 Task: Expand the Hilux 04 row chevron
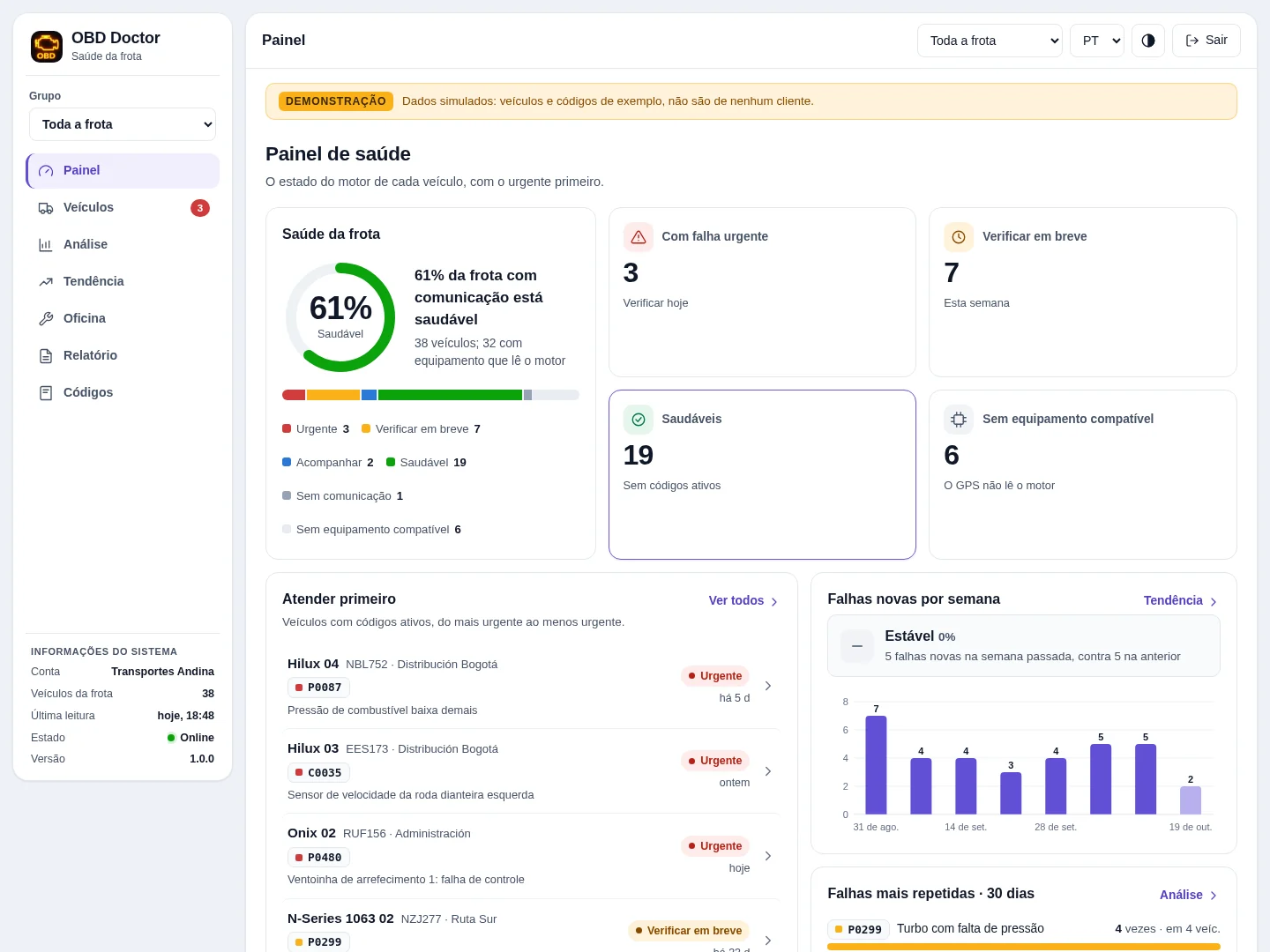pyautogui.click(x=768, y=686)
